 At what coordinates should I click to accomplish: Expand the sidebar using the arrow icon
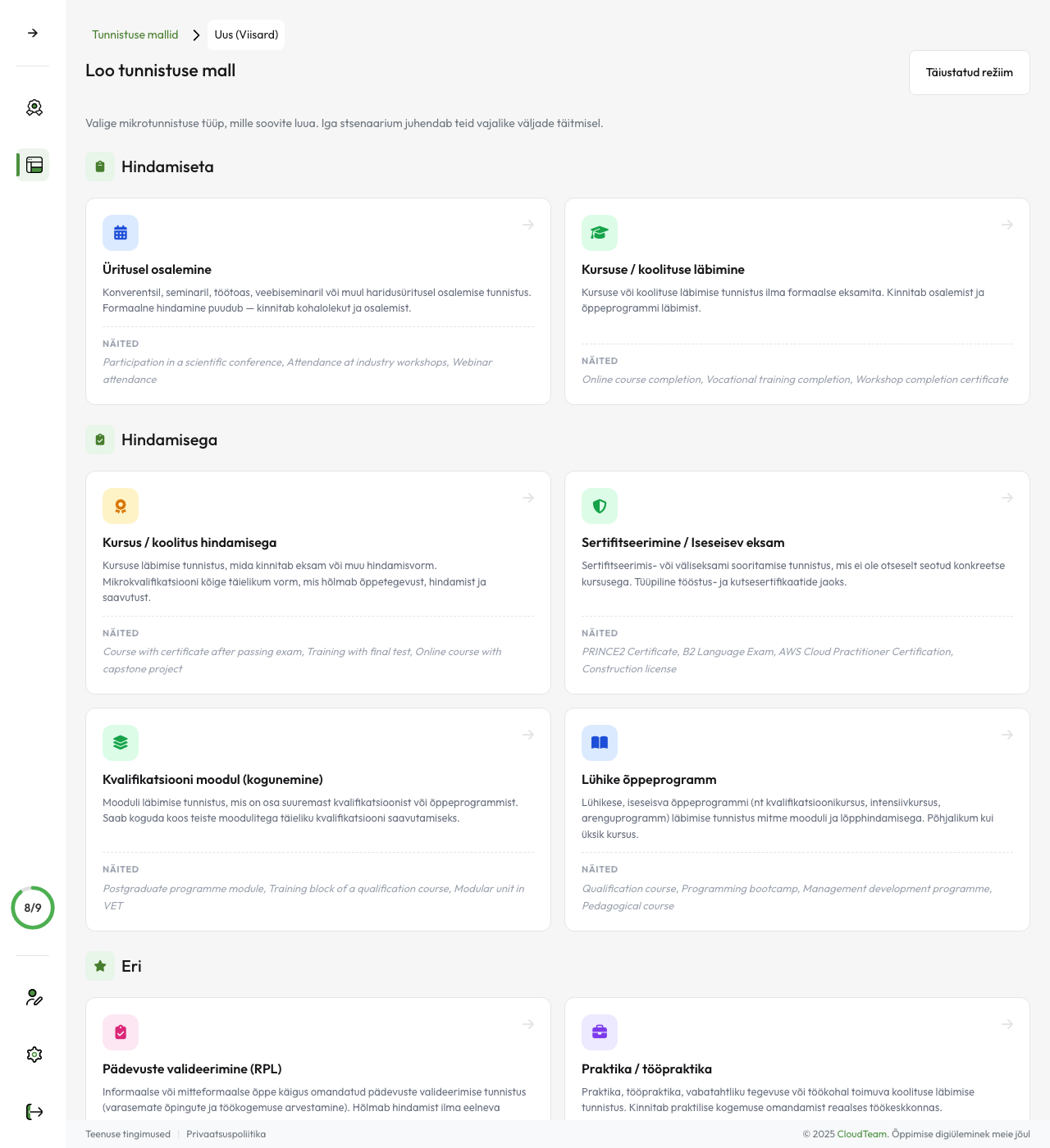click(x=31, y=34)
